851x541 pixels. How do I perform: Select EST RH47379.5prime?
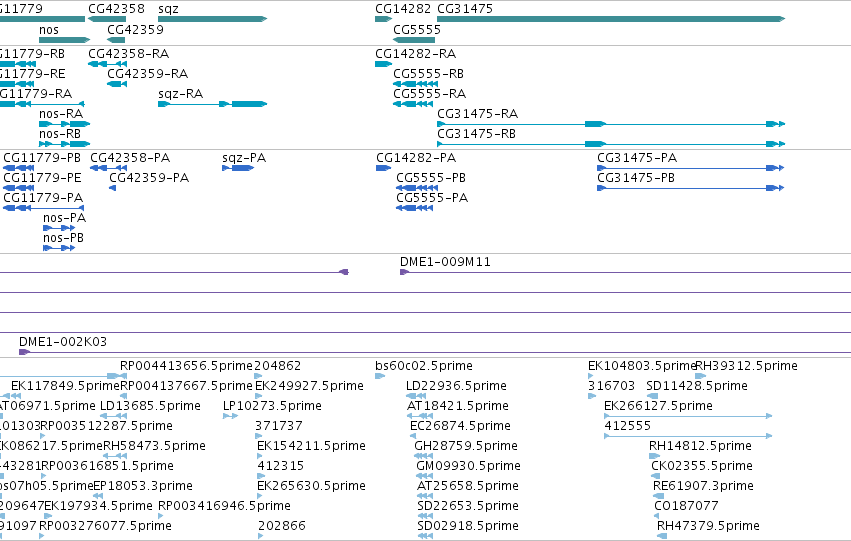708,526
